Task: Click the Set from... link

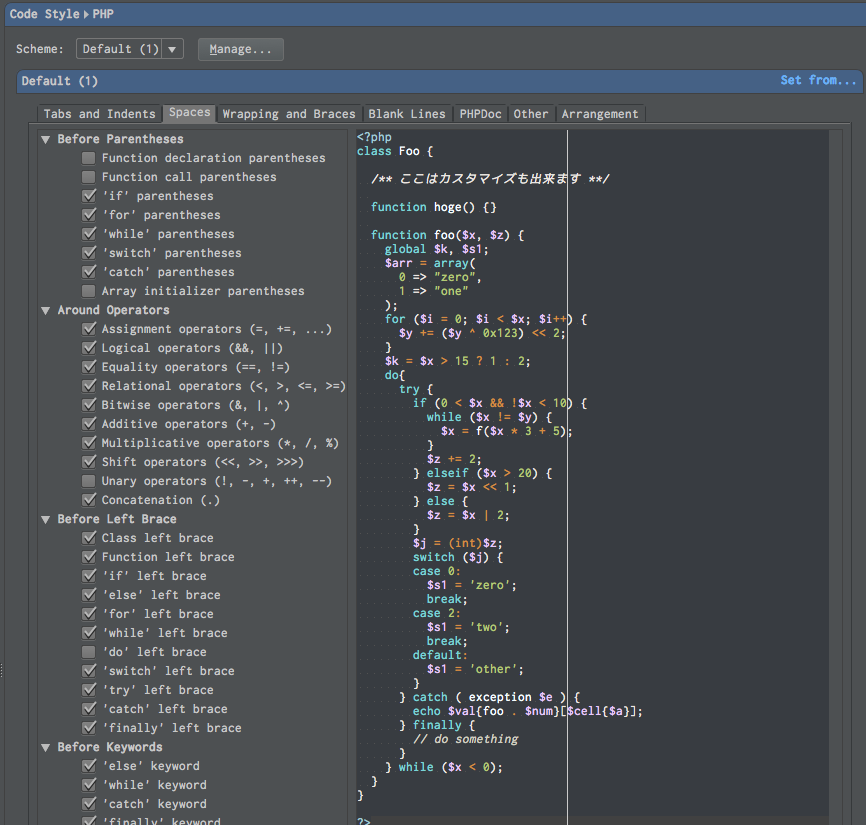Action: tap(819, 80)
